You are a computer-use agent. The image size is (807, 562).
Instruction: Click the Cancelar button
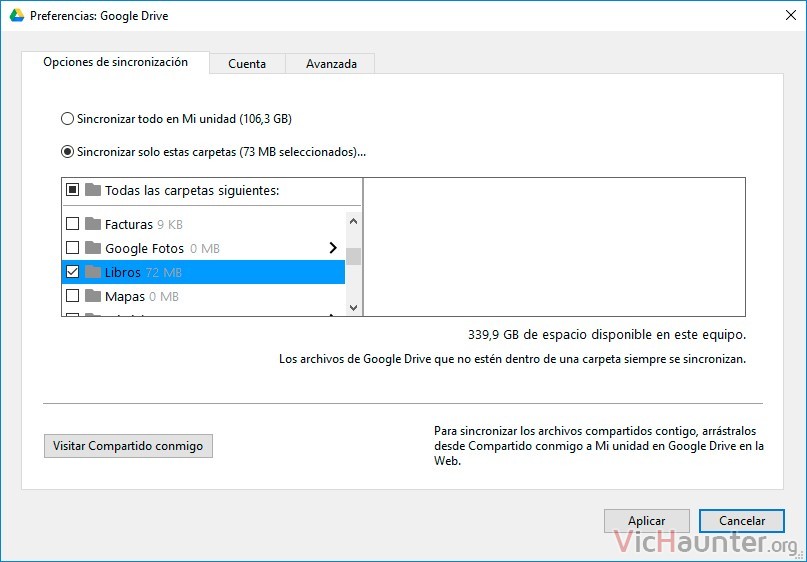[742, 521]
